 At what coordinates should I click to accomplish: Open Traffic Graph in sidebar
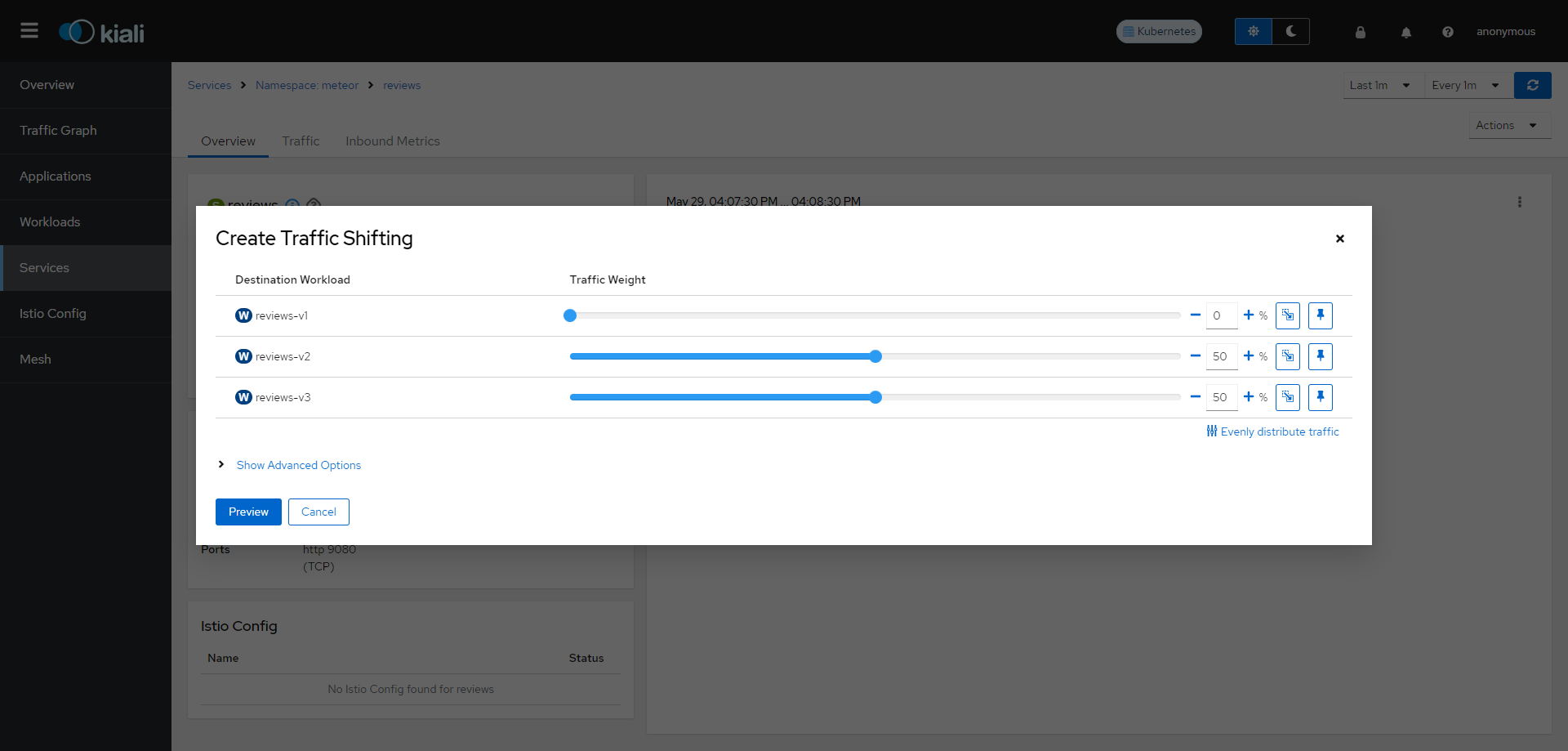86,131
